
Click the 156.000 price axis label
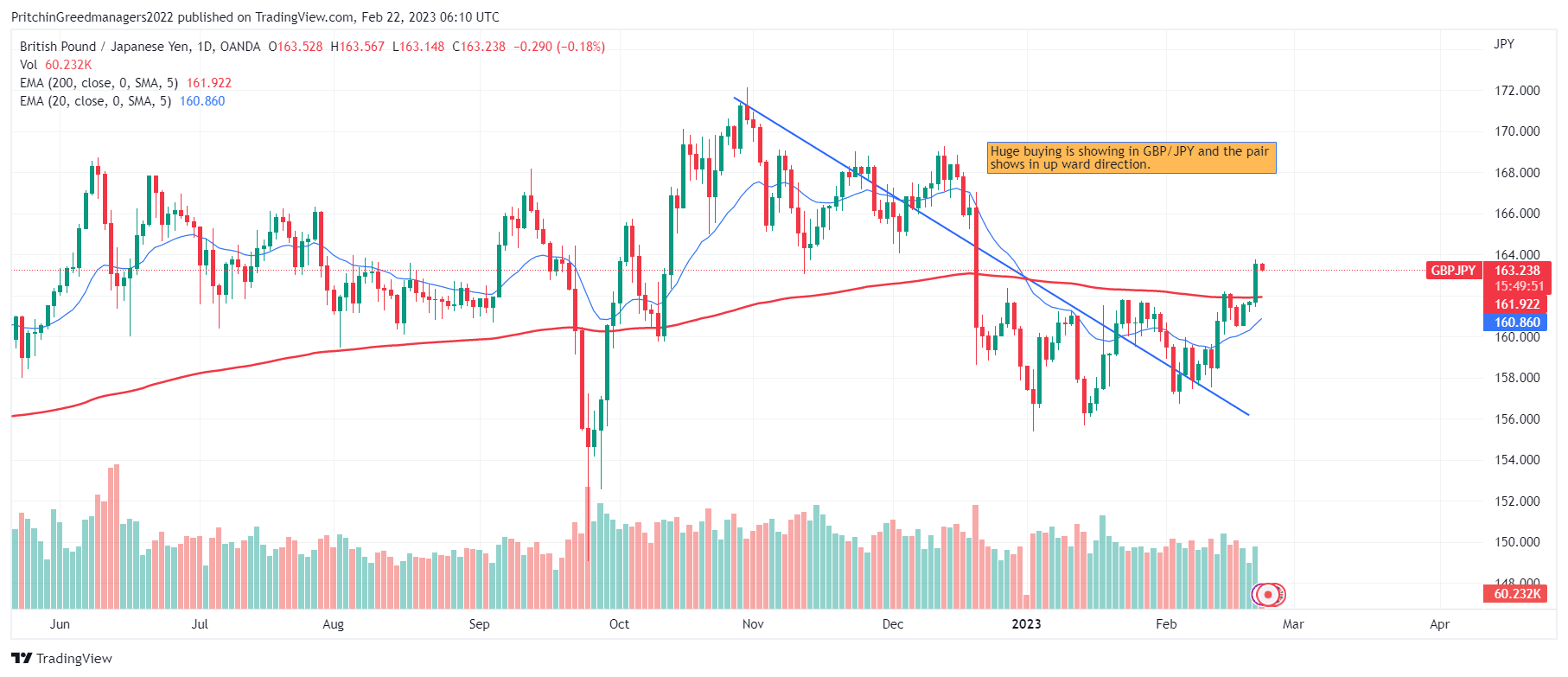point(1517,419)
